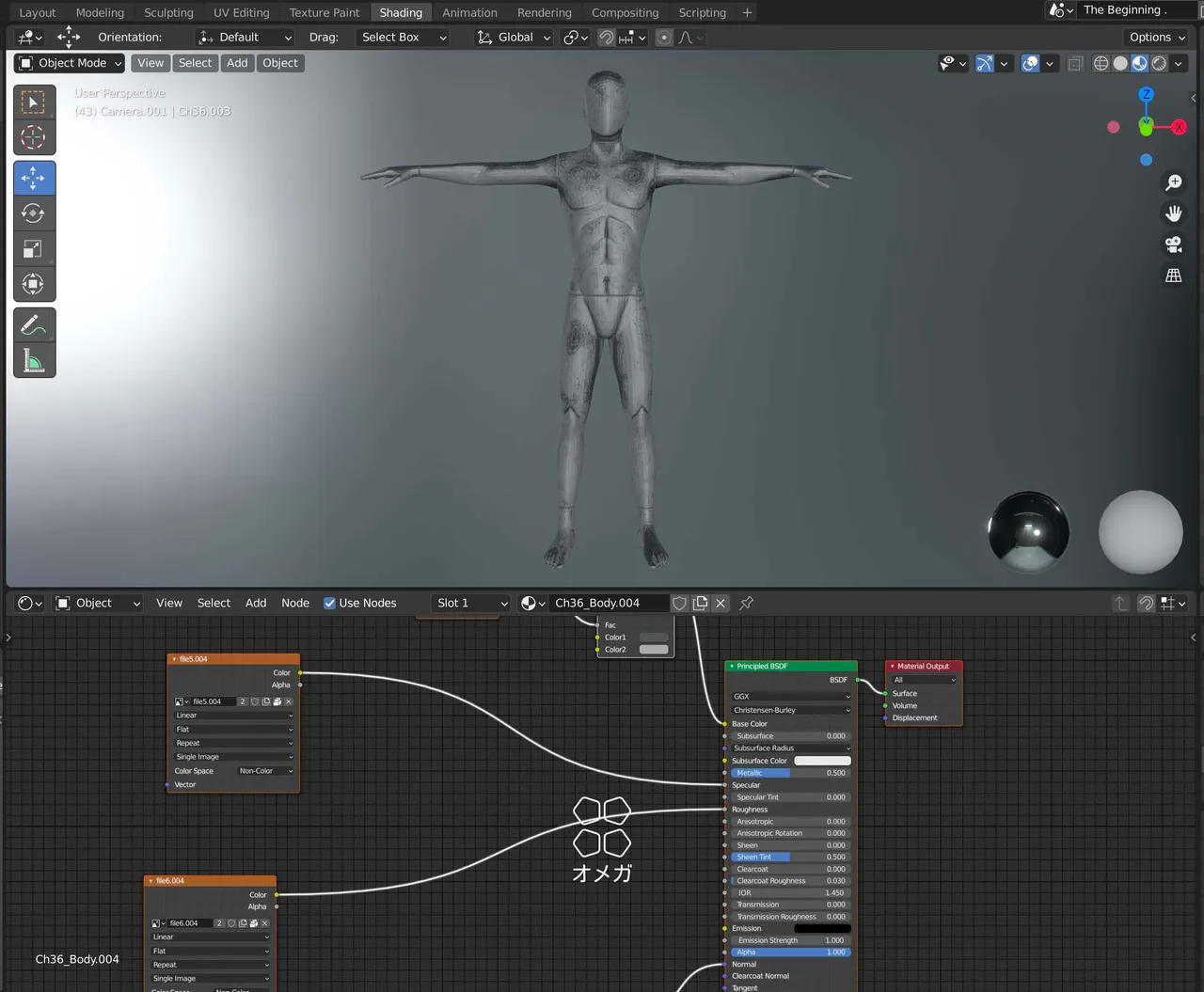Select the Move tool in viewport toolbar
1204x992 pixels.
pos(34,178)
